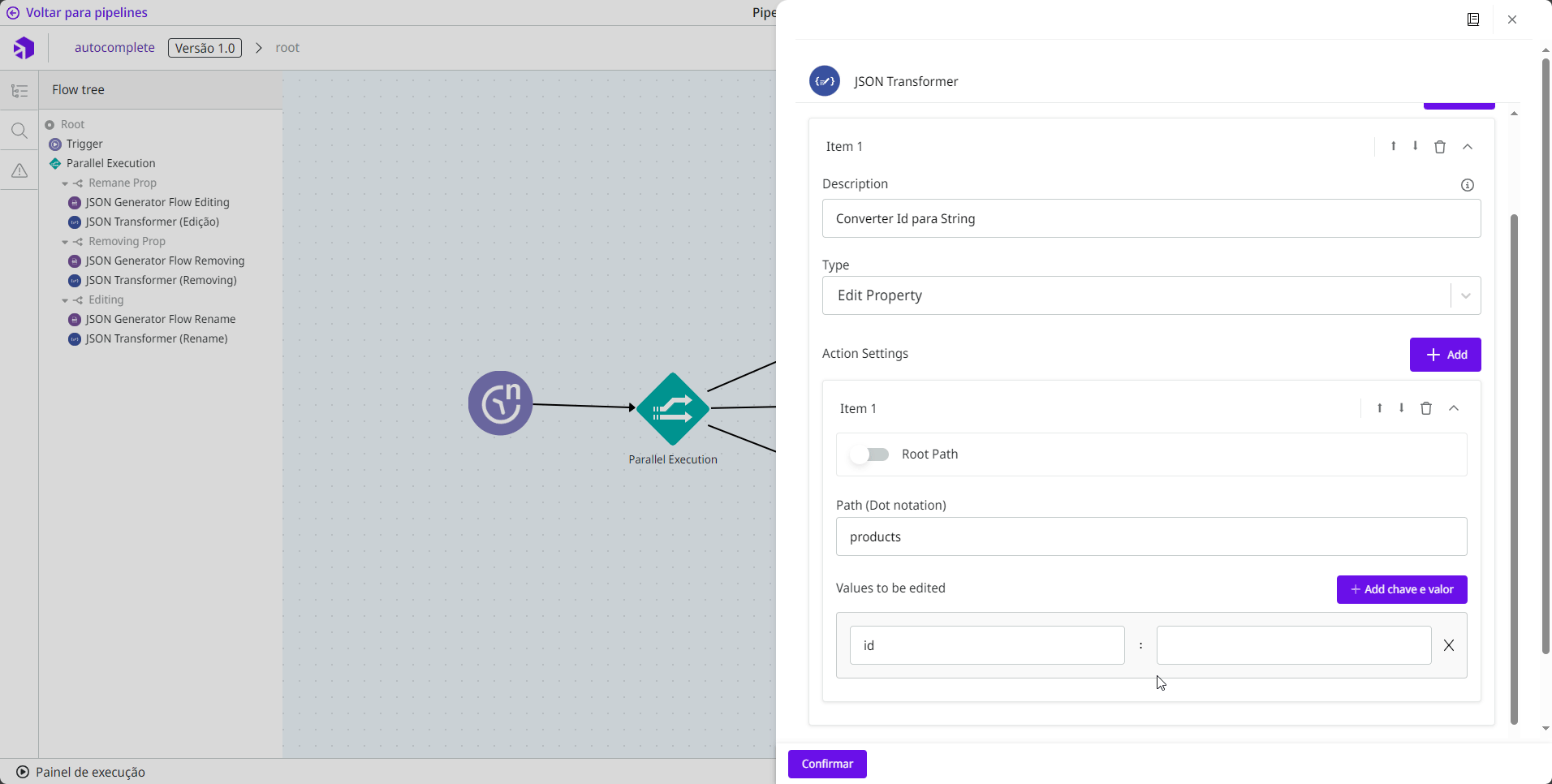Collapse the outer Item 1 section
Viewport: 1552px width, 784px height.
[x=1468, y=147]
